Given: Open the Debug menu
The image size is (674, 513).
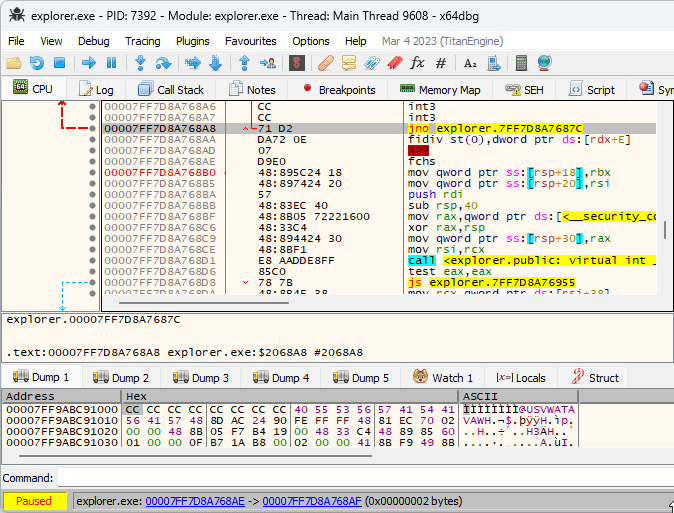Looking at the screenshot, I should pyautogui.click(x=93, y=41).
